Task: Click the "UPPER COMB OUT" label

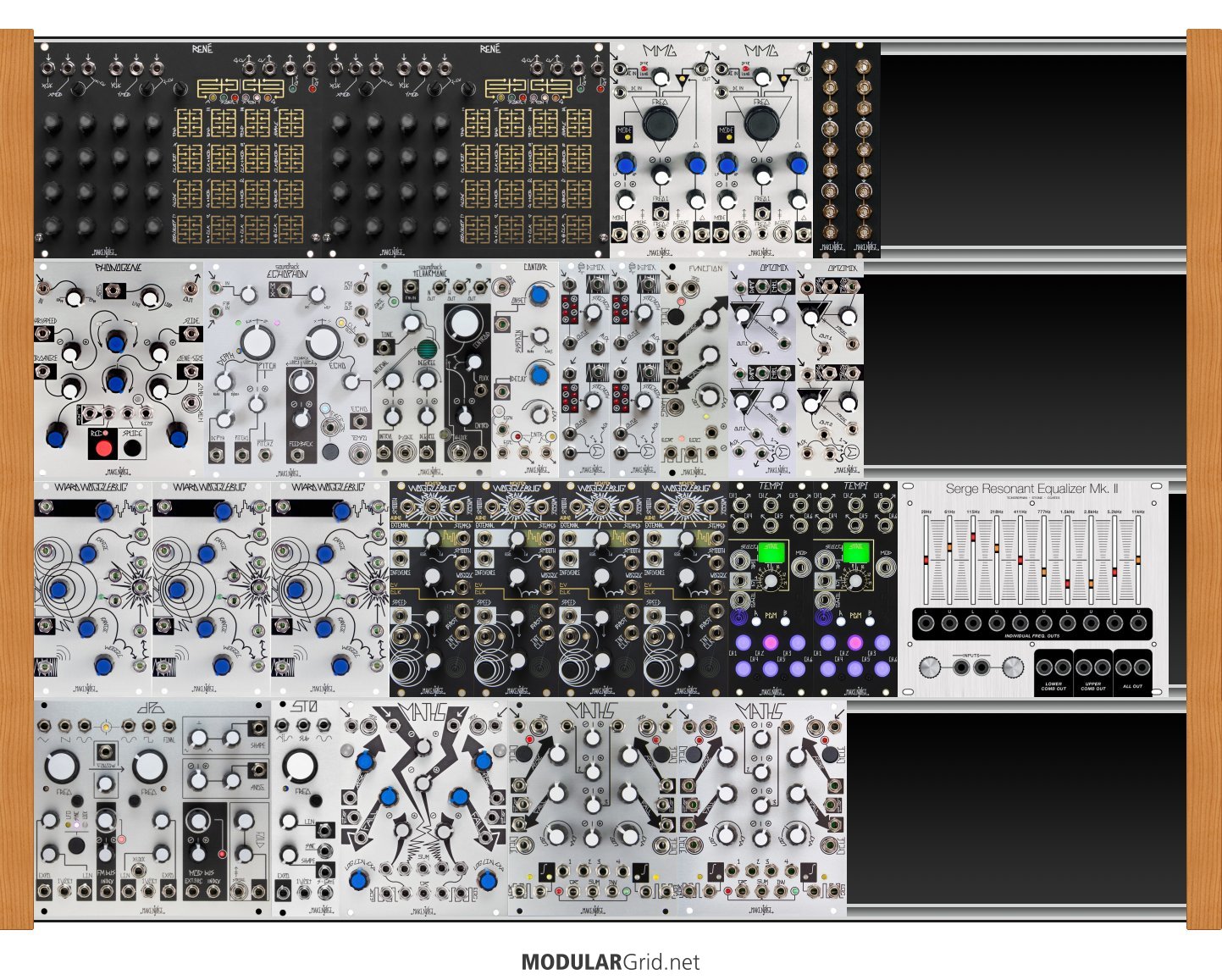Action: coord(1093,686)
